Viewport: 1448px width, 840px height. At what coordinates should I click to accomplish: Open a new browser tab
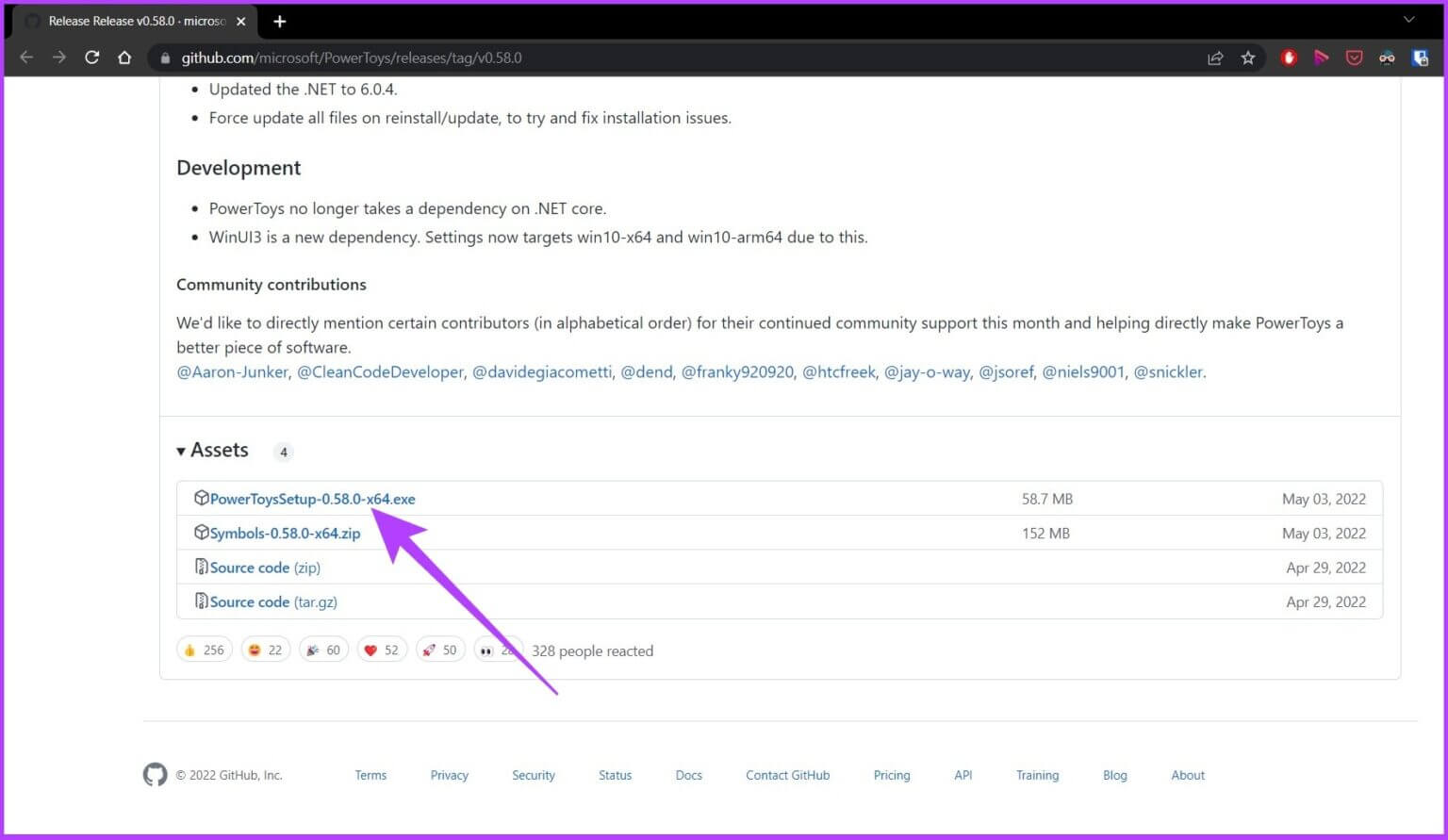pos(279,21)
